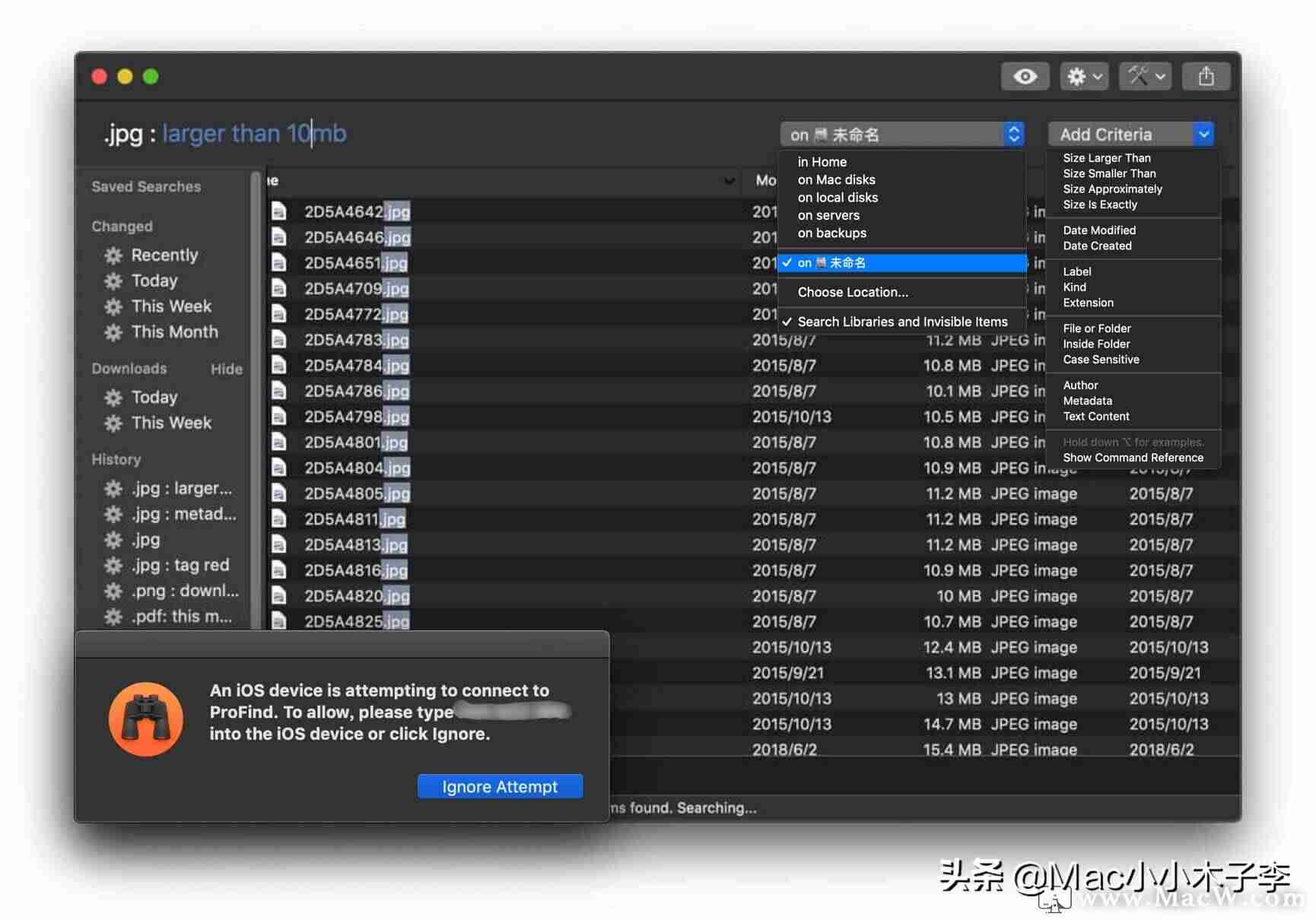
Task: Add 'Size Larger Than' criterion
Action: [x=1107, y=158]
